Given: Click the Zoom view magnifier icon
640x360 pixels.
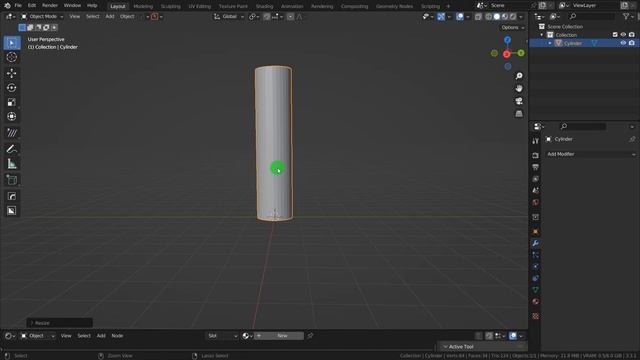Looking at the screenshot, I should 519,76.
